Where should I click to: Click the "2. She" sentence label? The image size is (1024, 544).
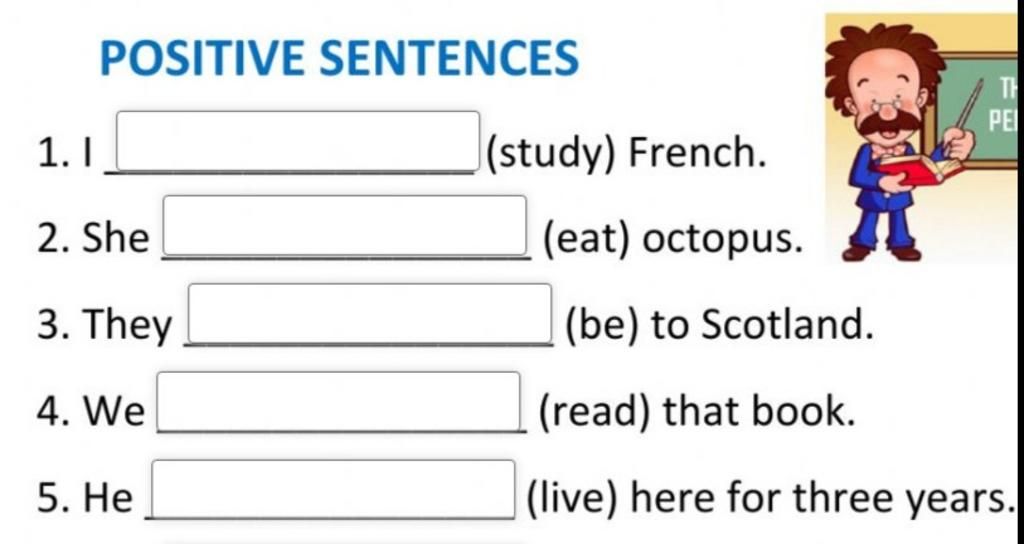click(x=93, y=238)
